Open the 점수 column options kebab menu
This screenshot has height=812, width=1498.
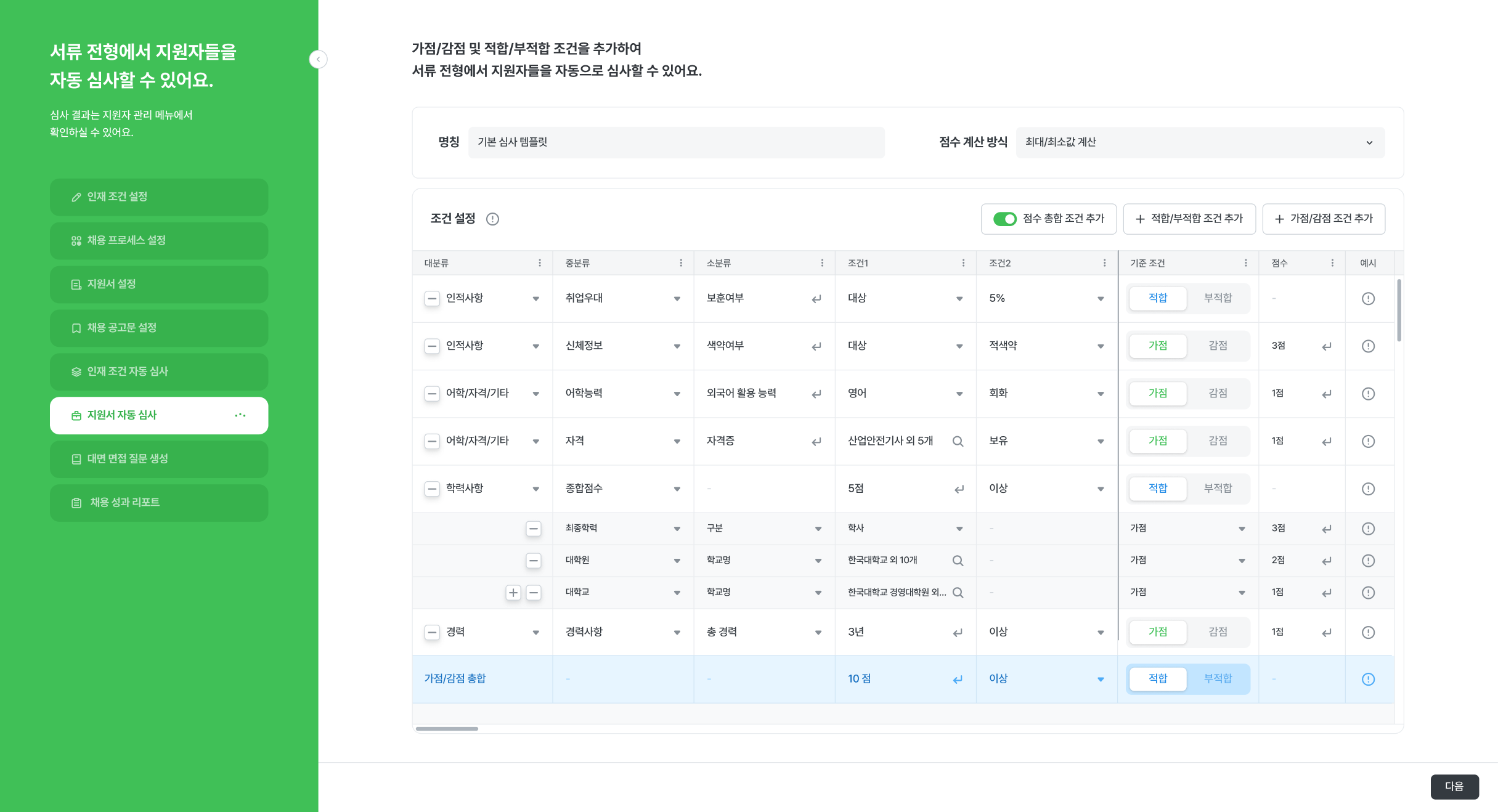pyautogui.click(x=1333, y=262)
